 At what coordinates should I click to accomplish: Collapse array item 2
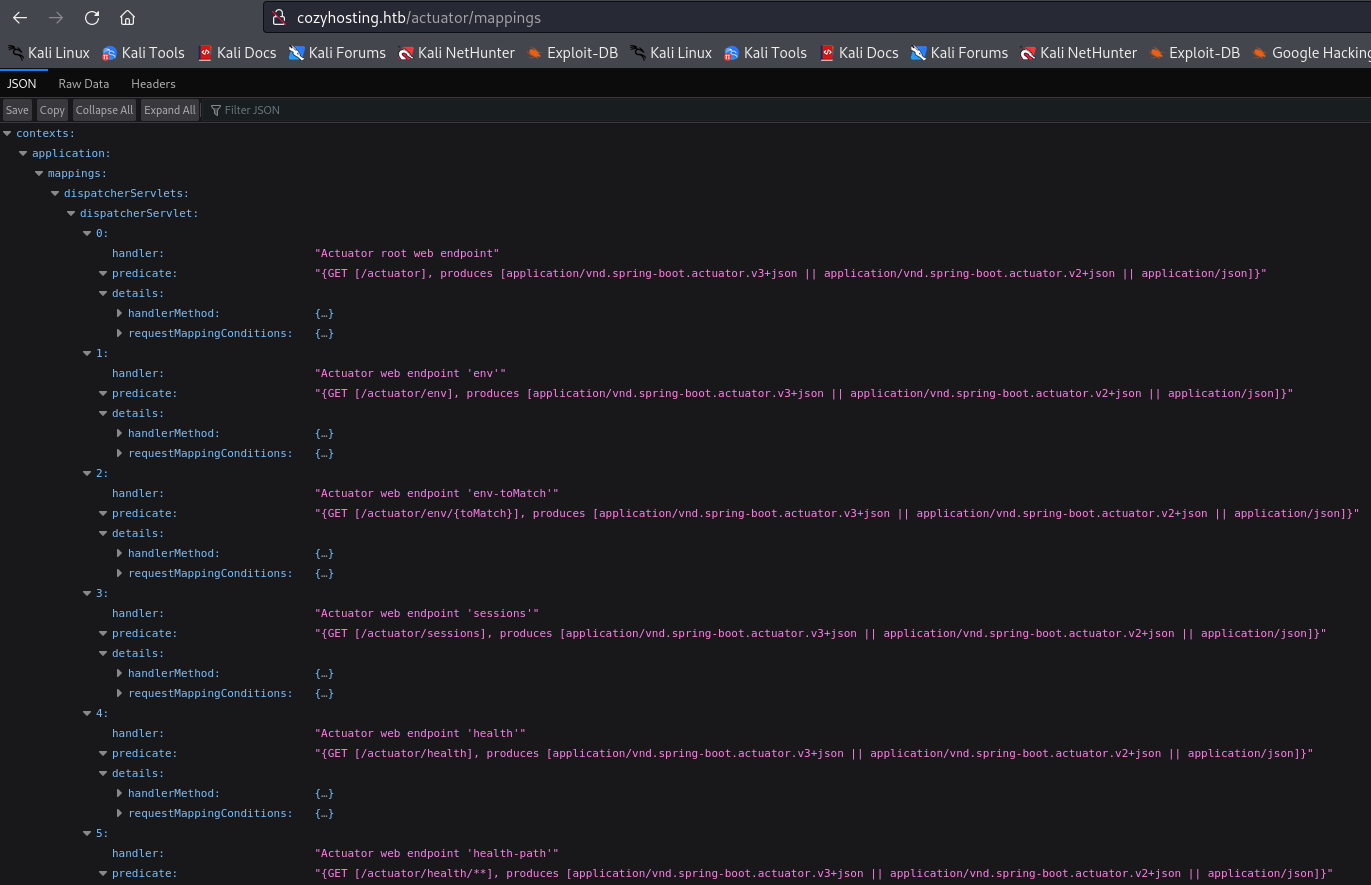(x=88, y=473)
